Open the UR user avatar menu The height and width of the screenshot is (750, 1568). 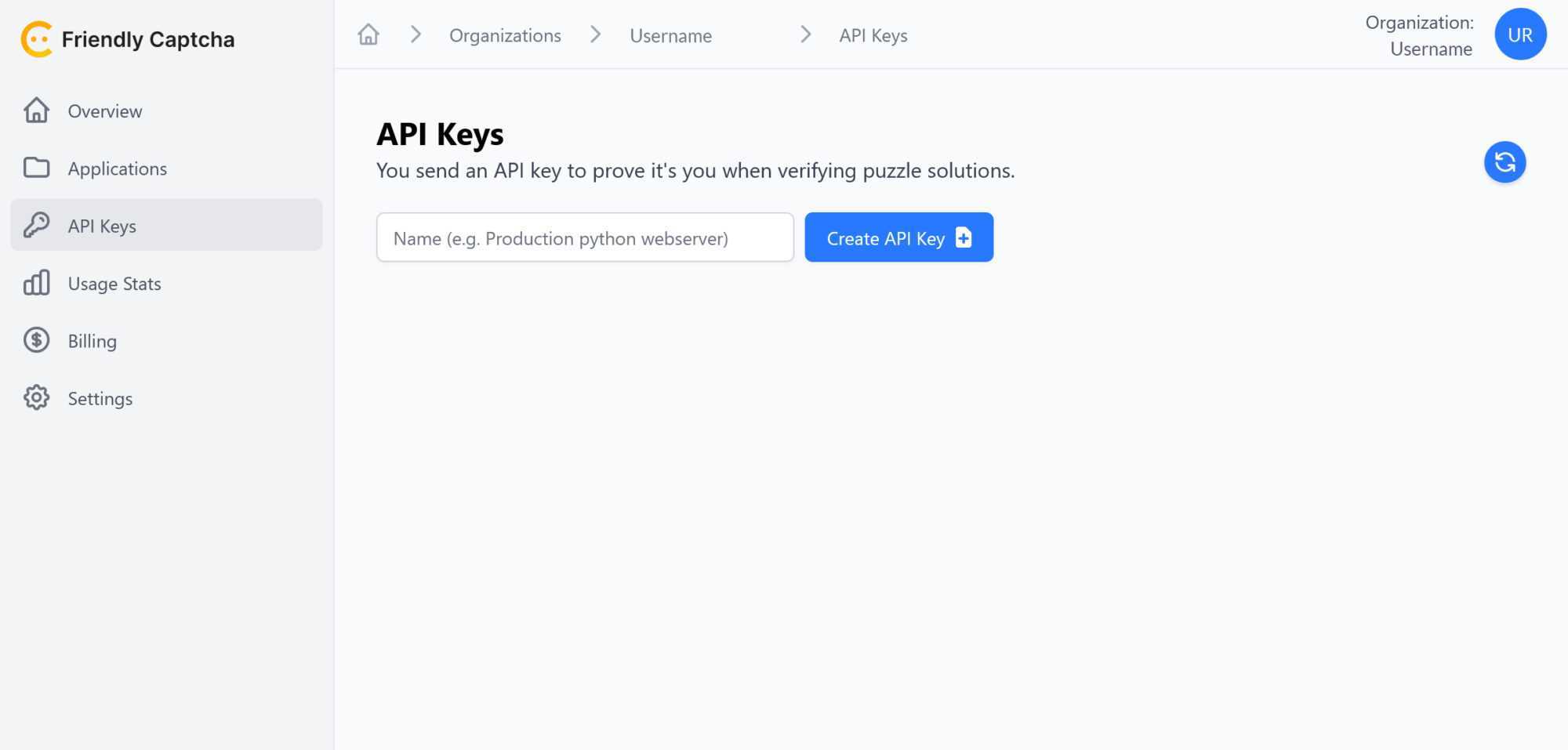[1520, 34]
